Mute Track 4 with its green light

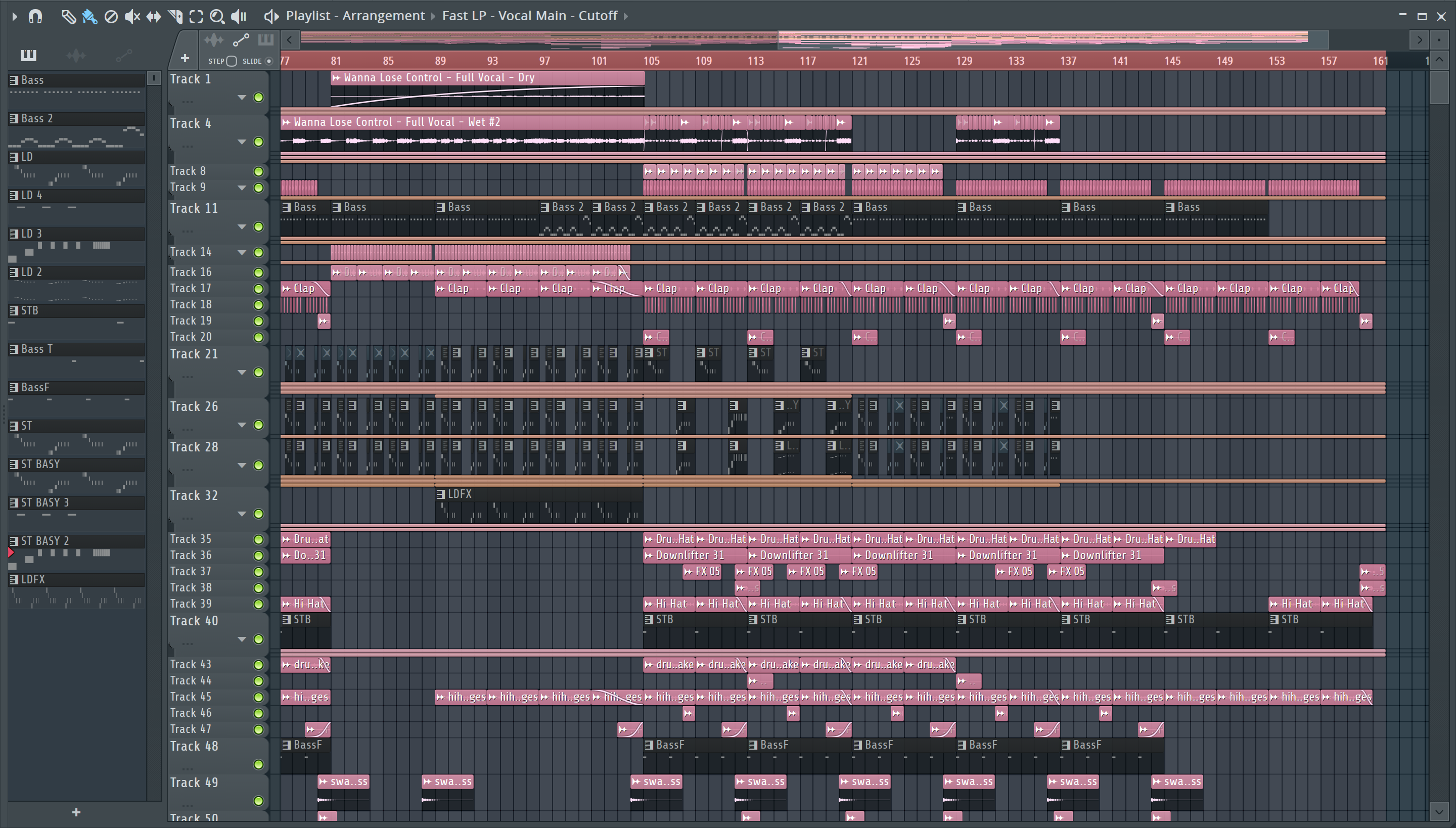point(259,142)
